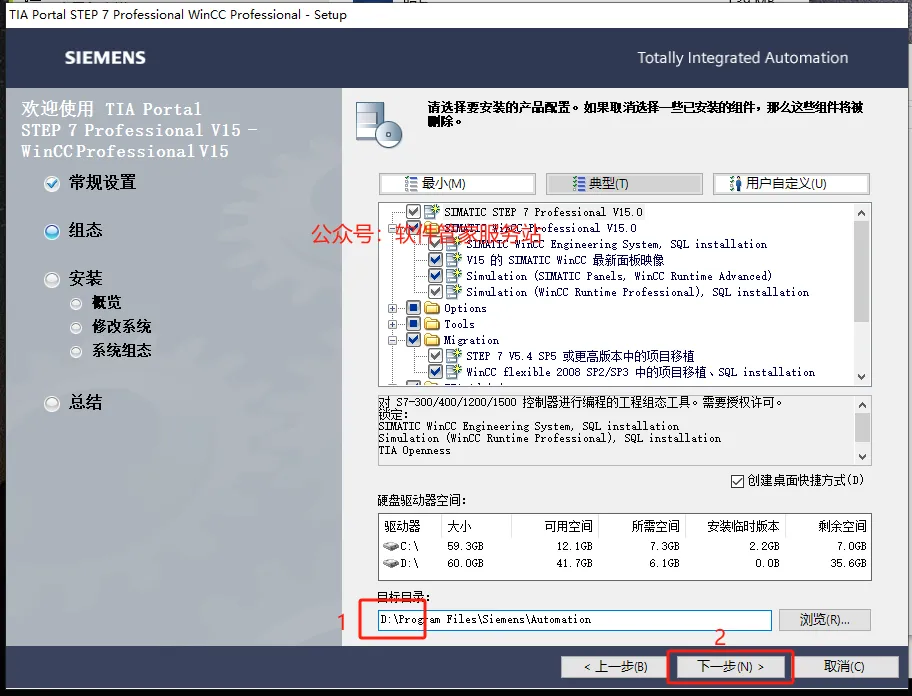Select the 系统组态 sub-step label
The image size is (912, 696).
(122, 351)
